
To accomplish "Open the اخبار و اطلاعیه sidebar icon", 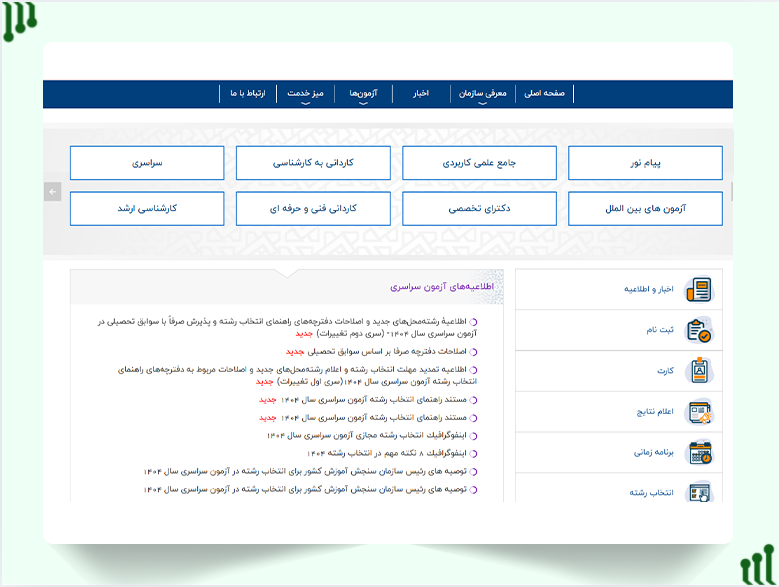I will (x=698, y=290).
